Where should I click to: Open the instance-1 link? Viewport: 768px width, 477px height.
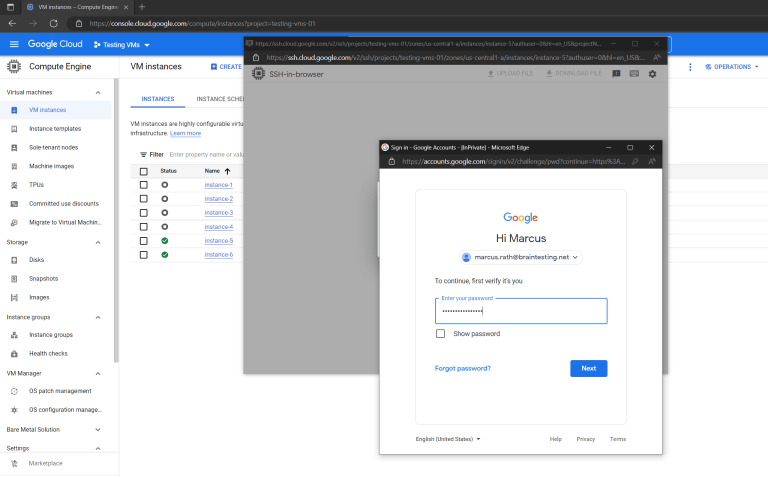tap(218, 185)
